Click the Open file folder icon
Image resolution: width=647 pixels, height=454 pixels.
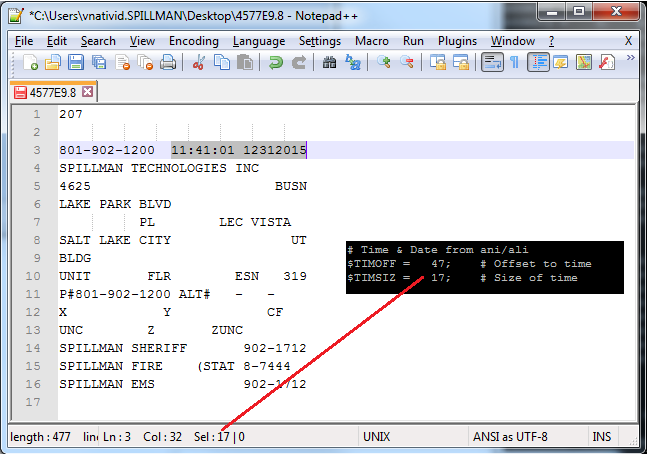[53, 63]
